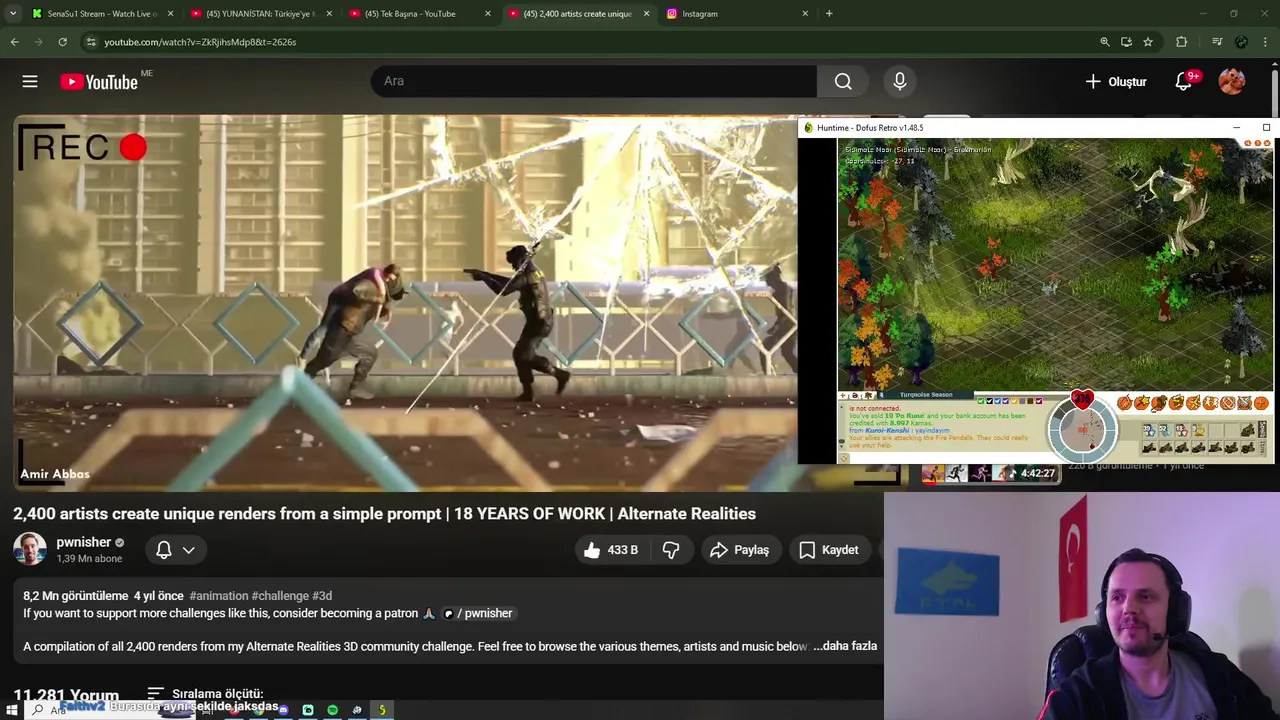
Task: Open YouTube notifications bell
Action: click(x=1184, y=82)
